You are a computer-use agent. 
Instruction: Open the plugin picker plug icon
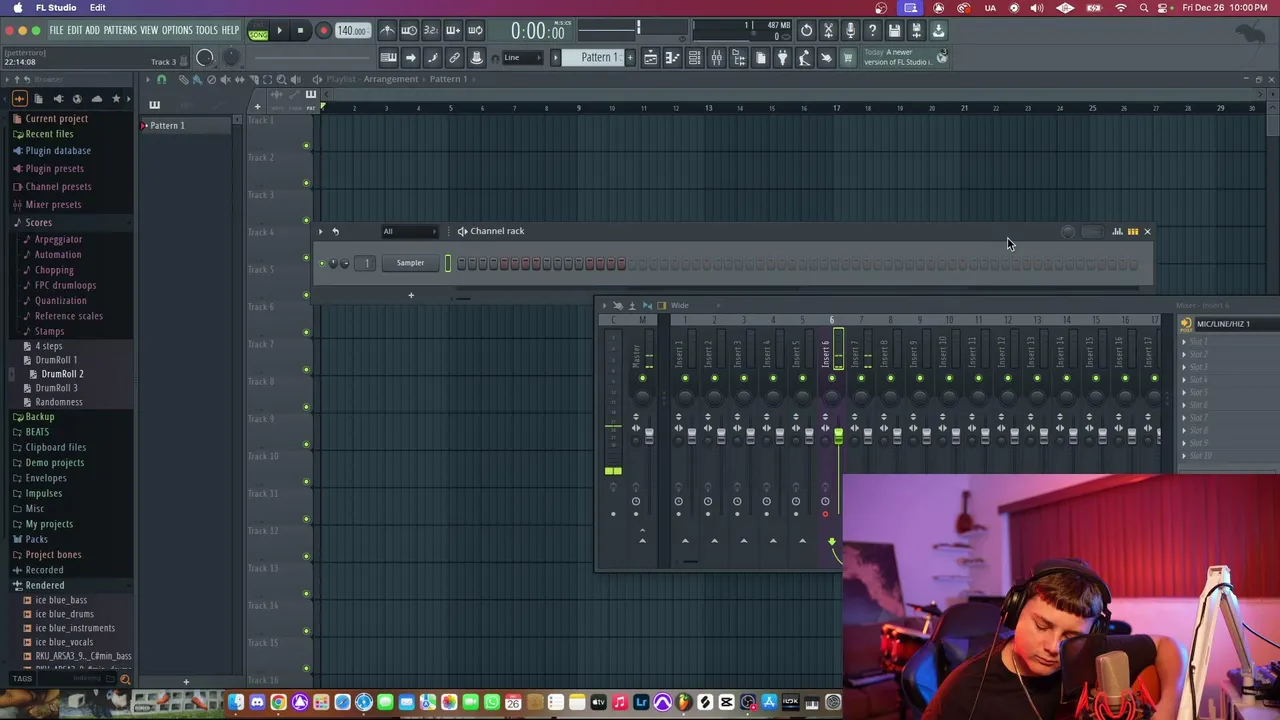tap(782, 57)
